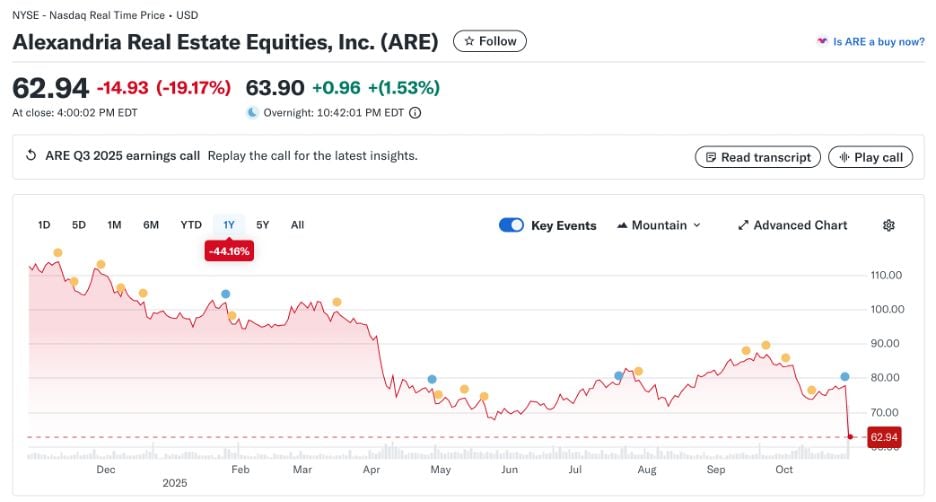Click the red 62.94 current price label
Viewport: 936px width, 502px height.
click(883, 437)
